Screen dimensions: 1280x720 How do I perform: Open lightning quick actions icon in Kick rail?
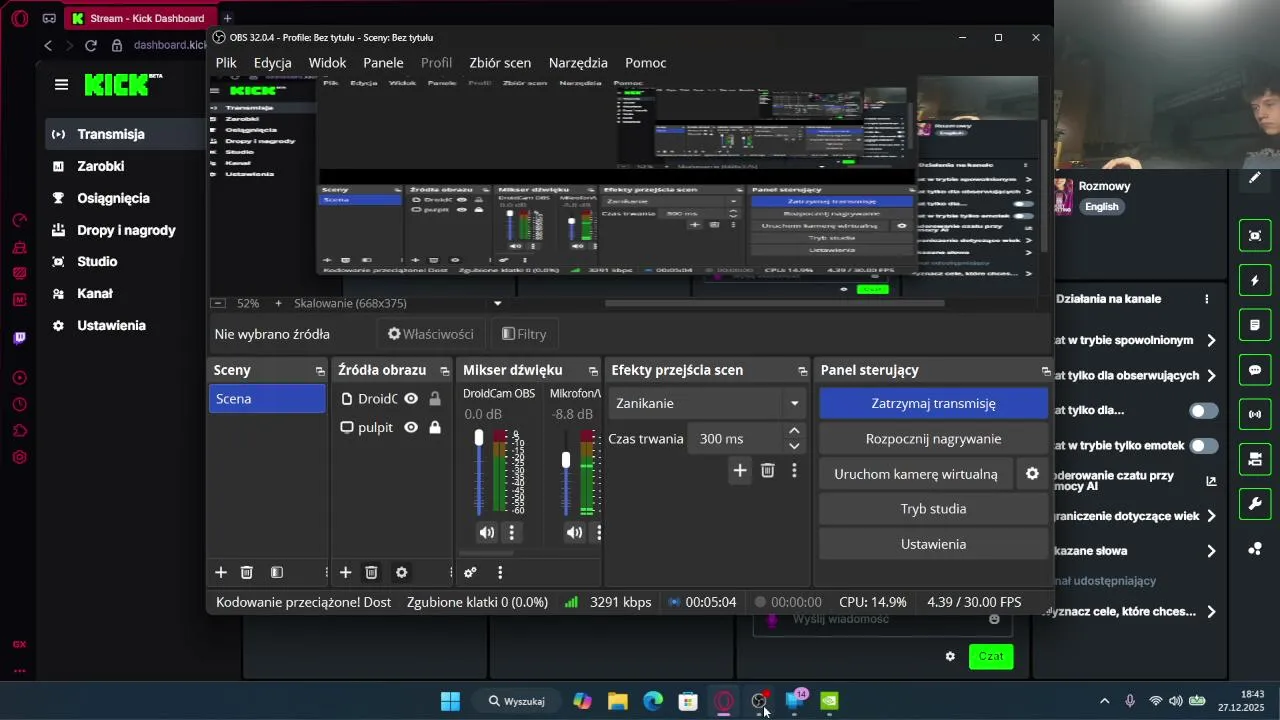(x=1255, y=281)
